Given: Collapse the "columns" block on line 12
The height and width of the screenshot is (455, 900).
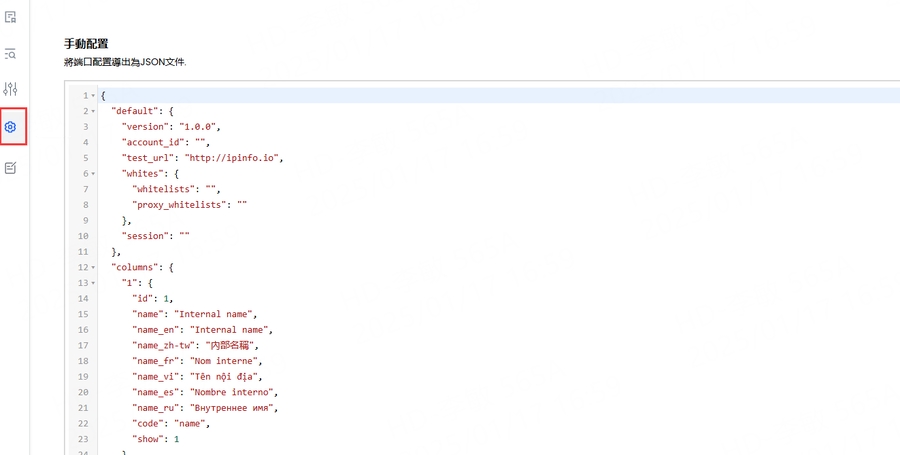Looking at the screenshot, I should click(93, 268).
